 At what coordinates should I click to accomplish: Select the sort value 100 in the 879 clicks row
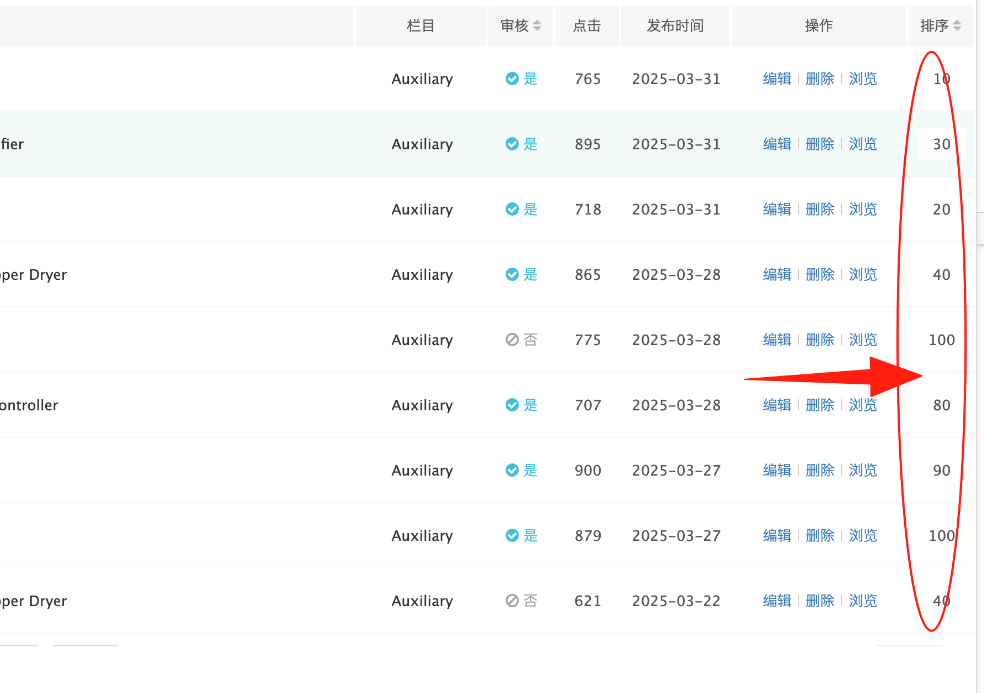[x=941, y=535]
